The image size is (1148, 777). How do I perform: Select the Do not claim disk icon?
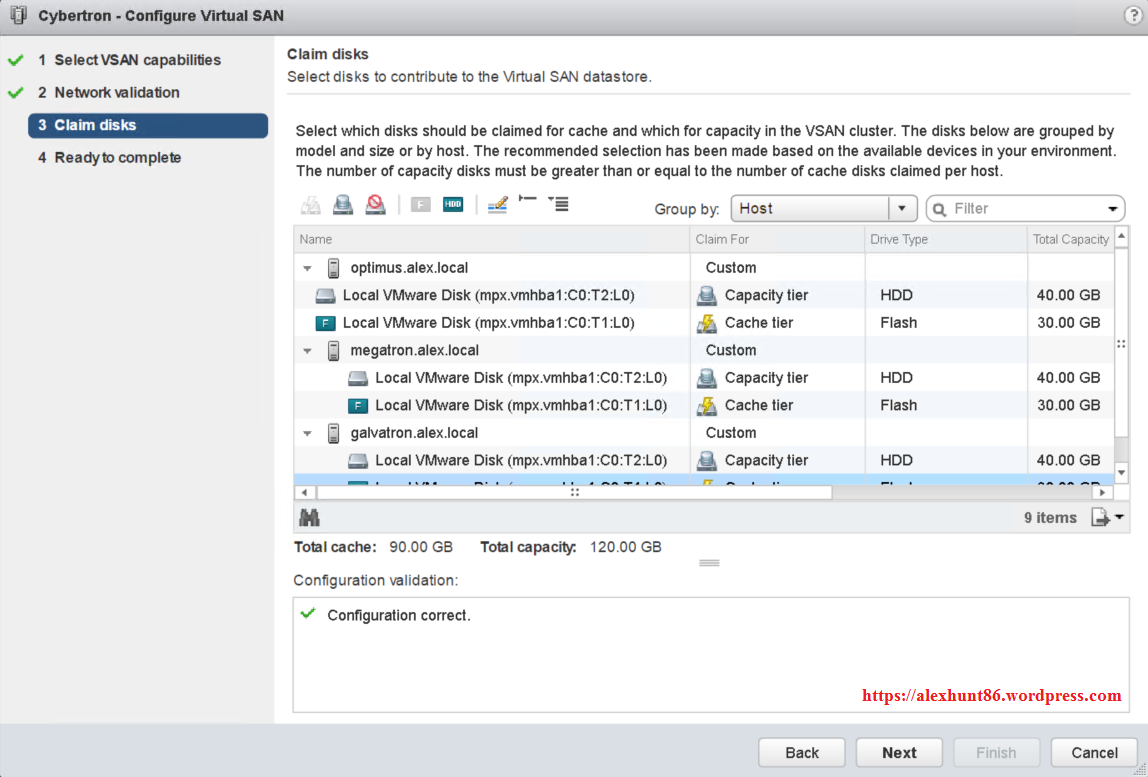coord(375,204)
